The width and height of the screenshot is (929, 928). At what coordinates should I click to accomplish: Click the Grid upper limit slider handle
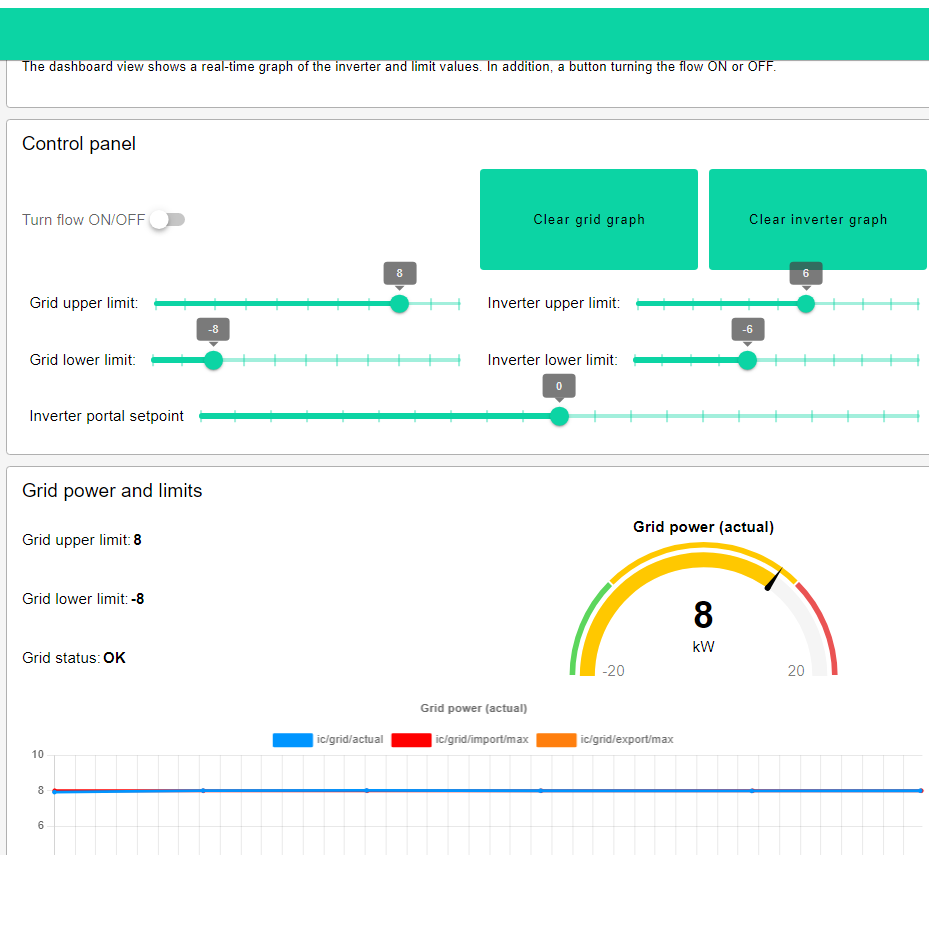(399, 304)
